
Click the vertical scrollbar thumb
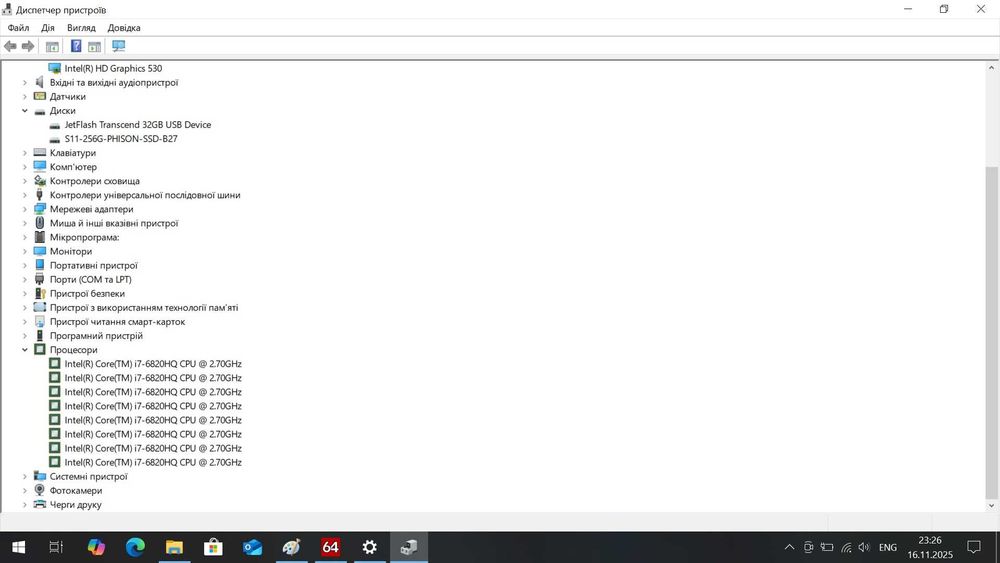pos(991,332)
